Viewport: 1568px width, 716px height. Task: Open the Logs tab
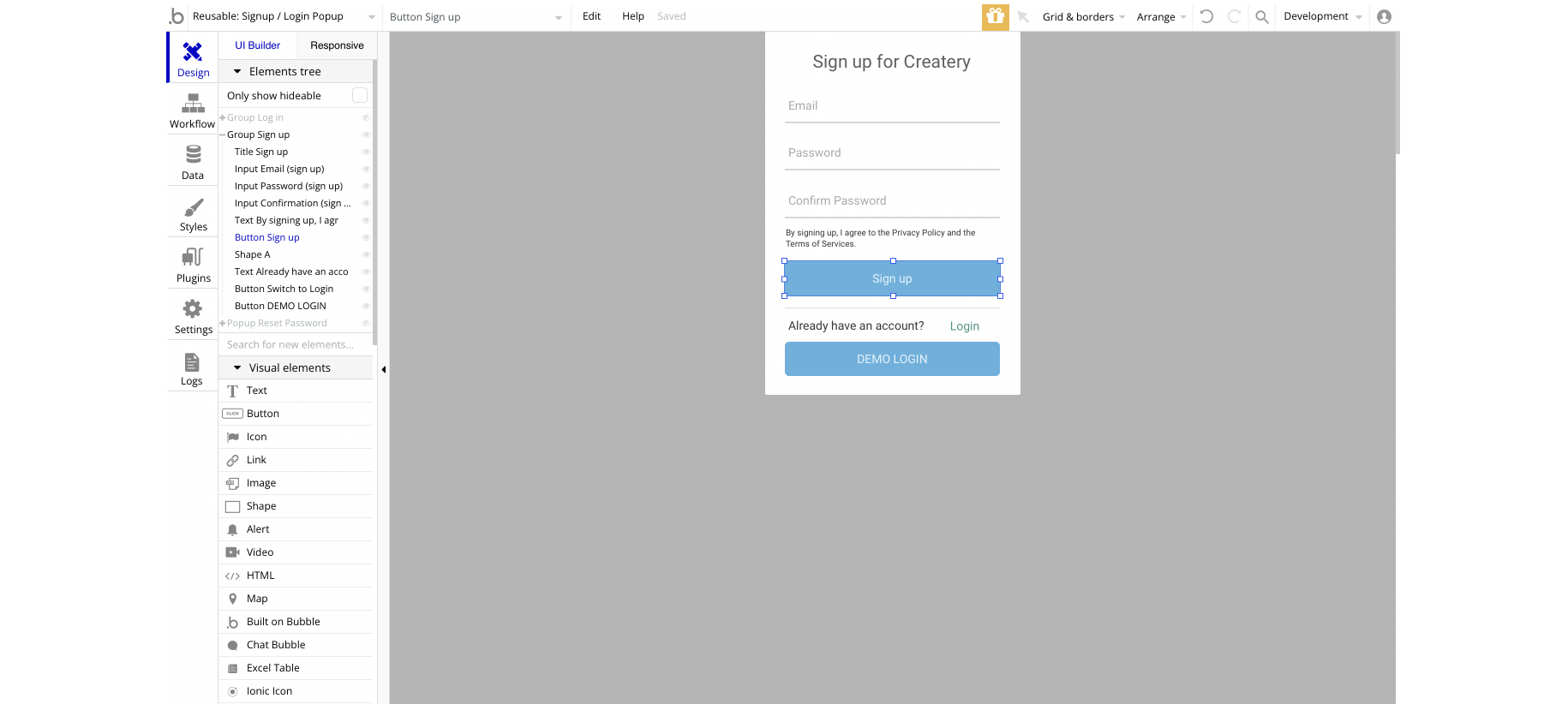(193, 368)
